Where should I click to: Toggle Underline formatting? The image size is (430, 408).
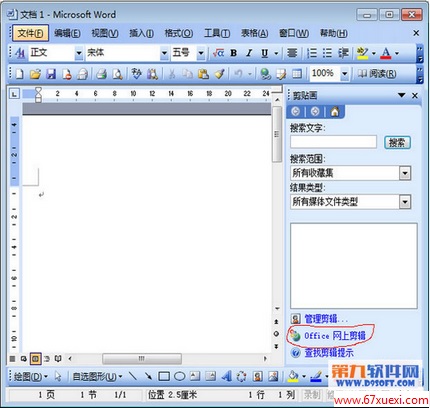point(265,53)
